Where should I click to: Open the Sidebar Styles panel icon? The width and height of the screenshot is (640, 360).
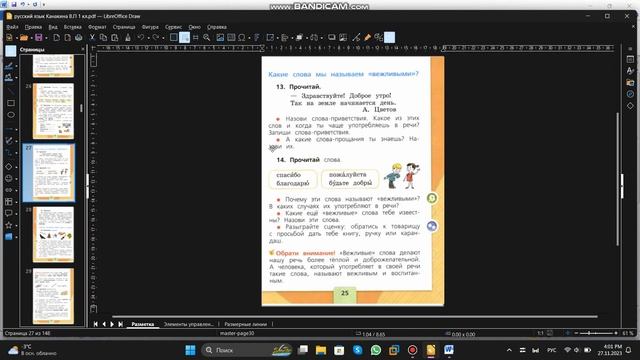630,71
